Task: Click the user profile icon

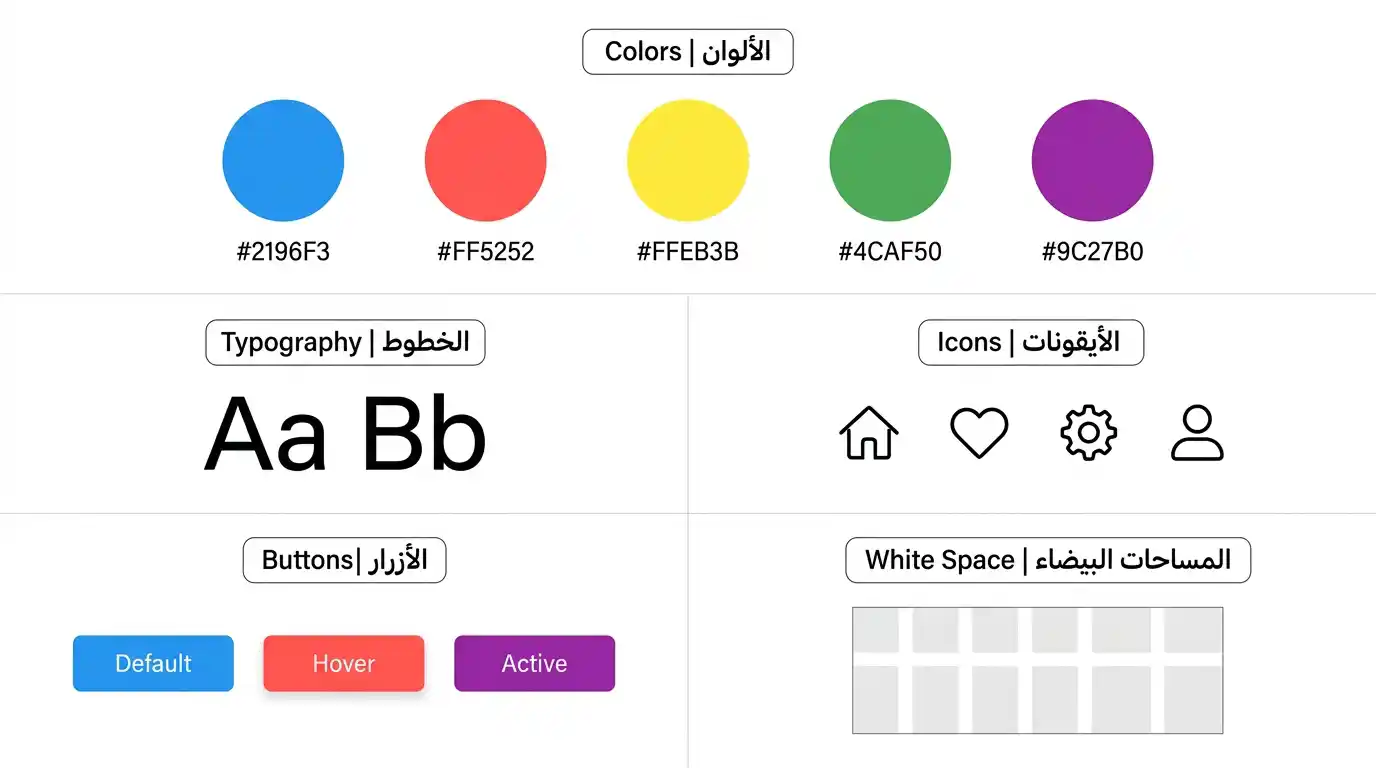Action: (1197, 433)
